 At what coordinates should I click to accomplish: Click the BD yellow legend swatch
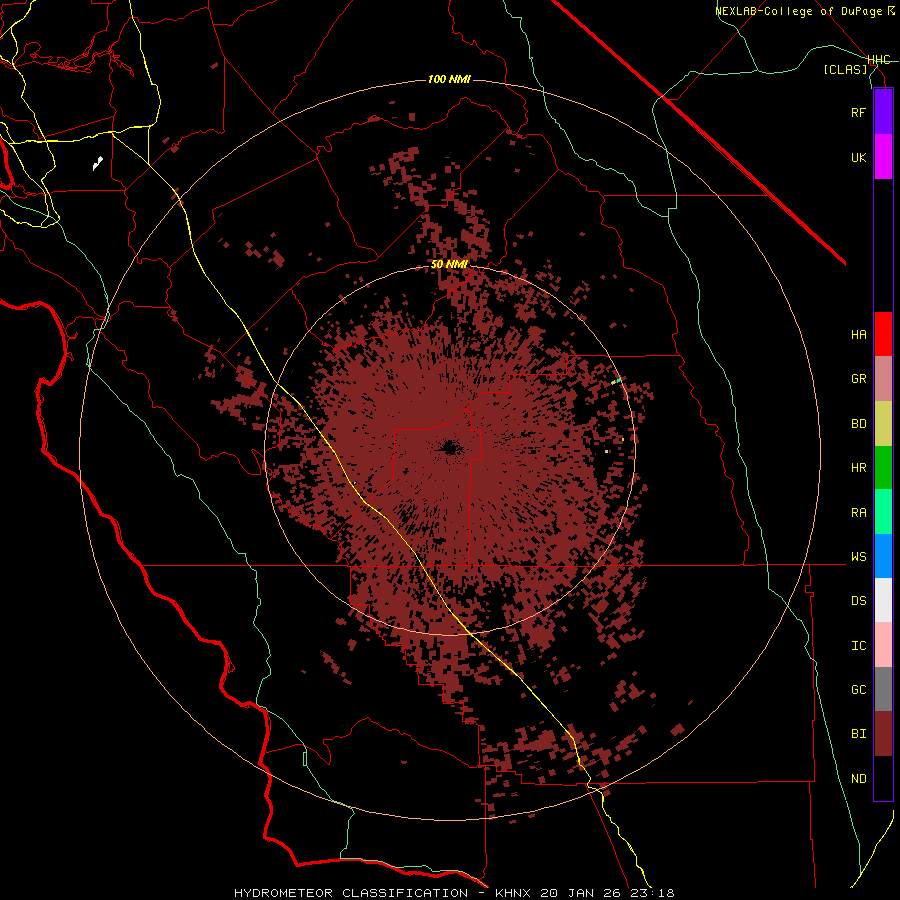tap(883, 424)
